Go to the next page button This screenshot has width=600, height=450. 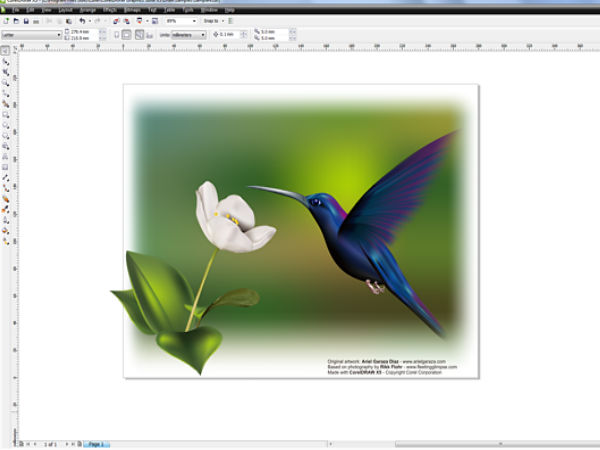[x=66, y=444]
